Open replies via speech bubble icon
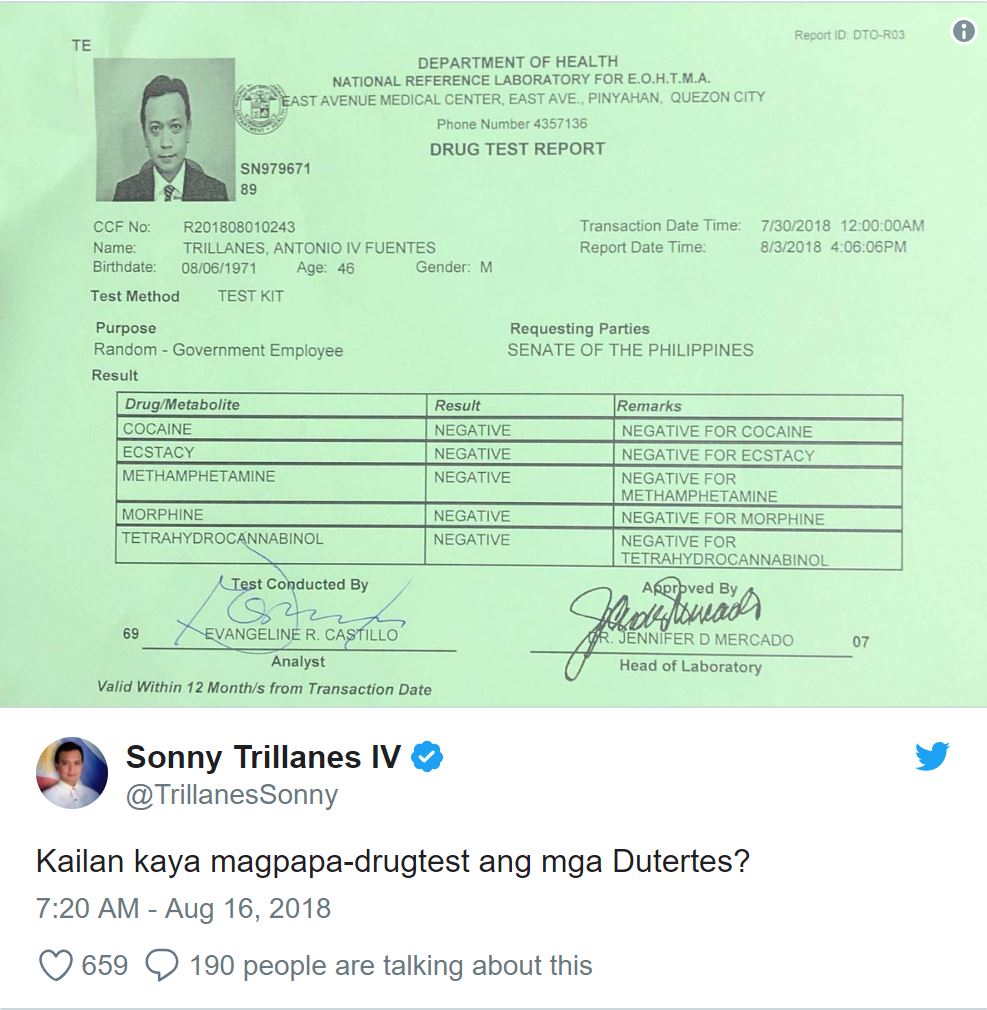This screenshot has height=1010, width=987. (161, 966)
